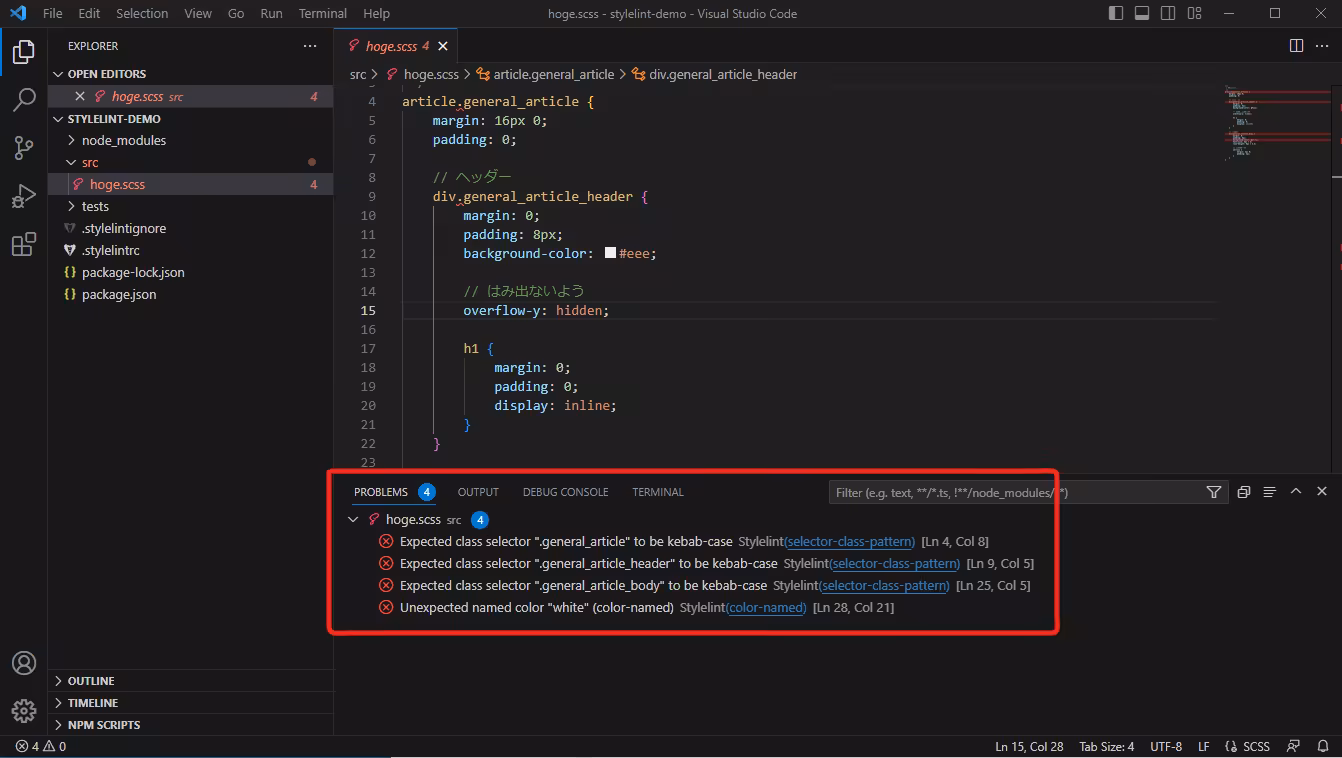
Task: Click the editor minimap
Action: (1275, 125)
